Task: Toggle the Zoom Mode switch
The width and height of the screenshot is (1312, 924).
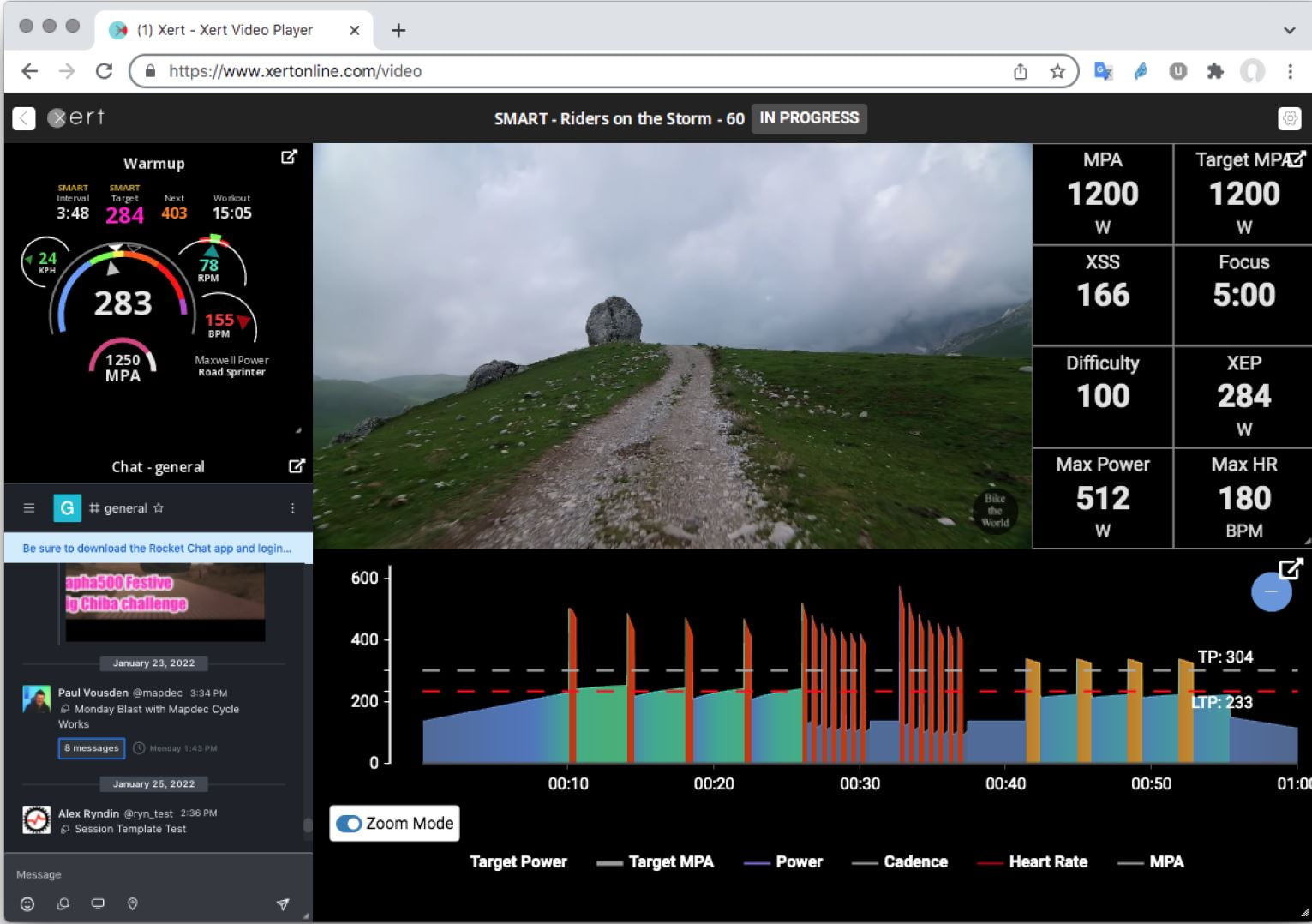Action: pos(349,824)
